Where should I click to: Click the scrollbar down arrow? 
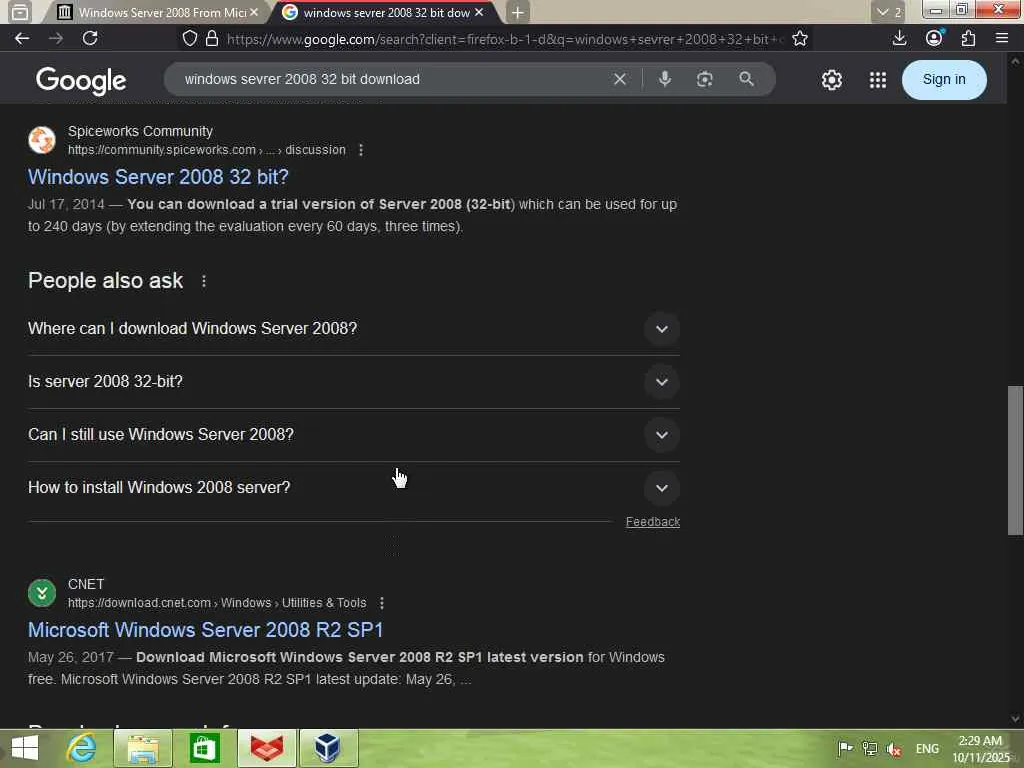click(1015, 718)
